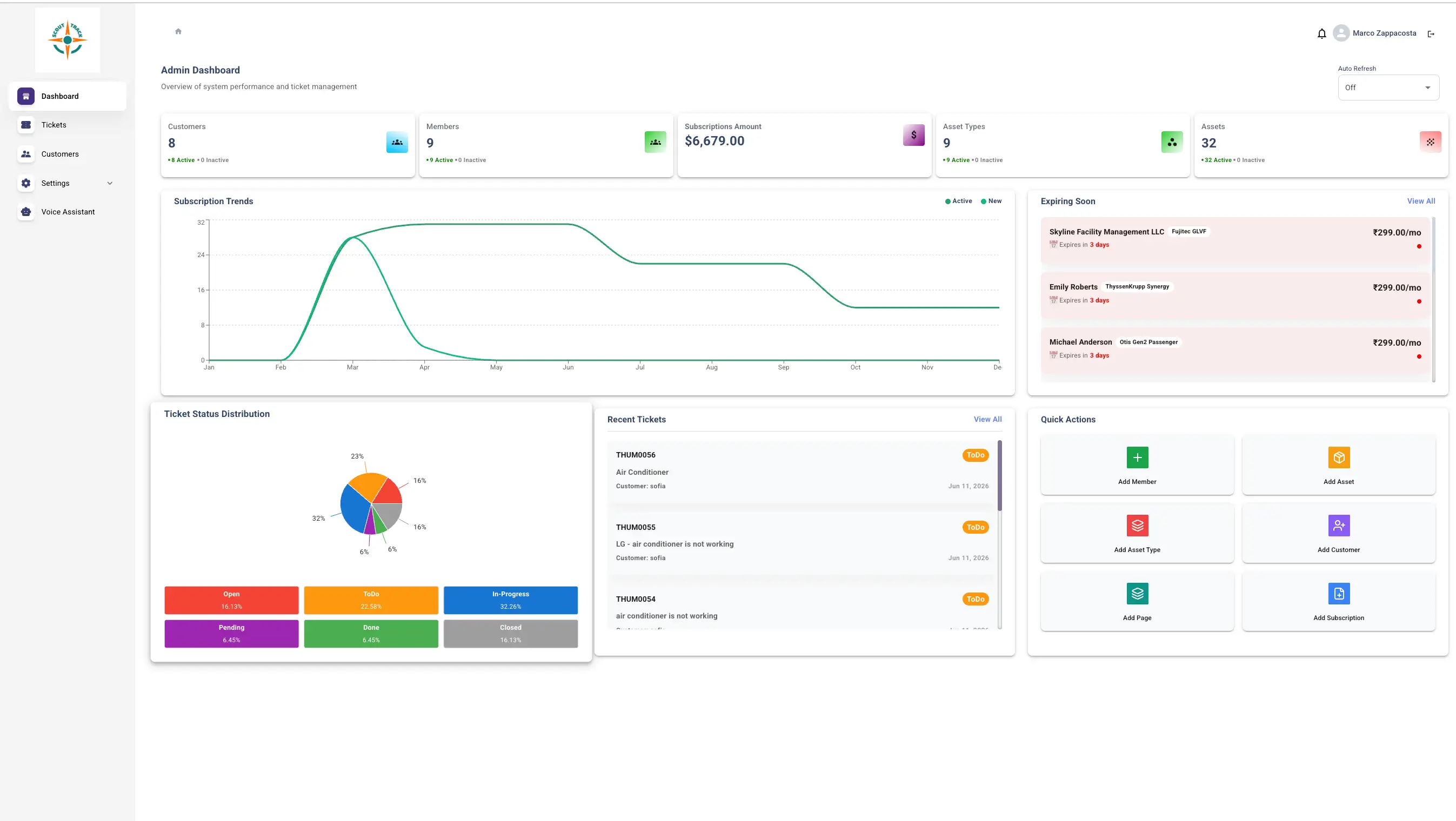Click the Add Customer person icon

coord(1338,526)
